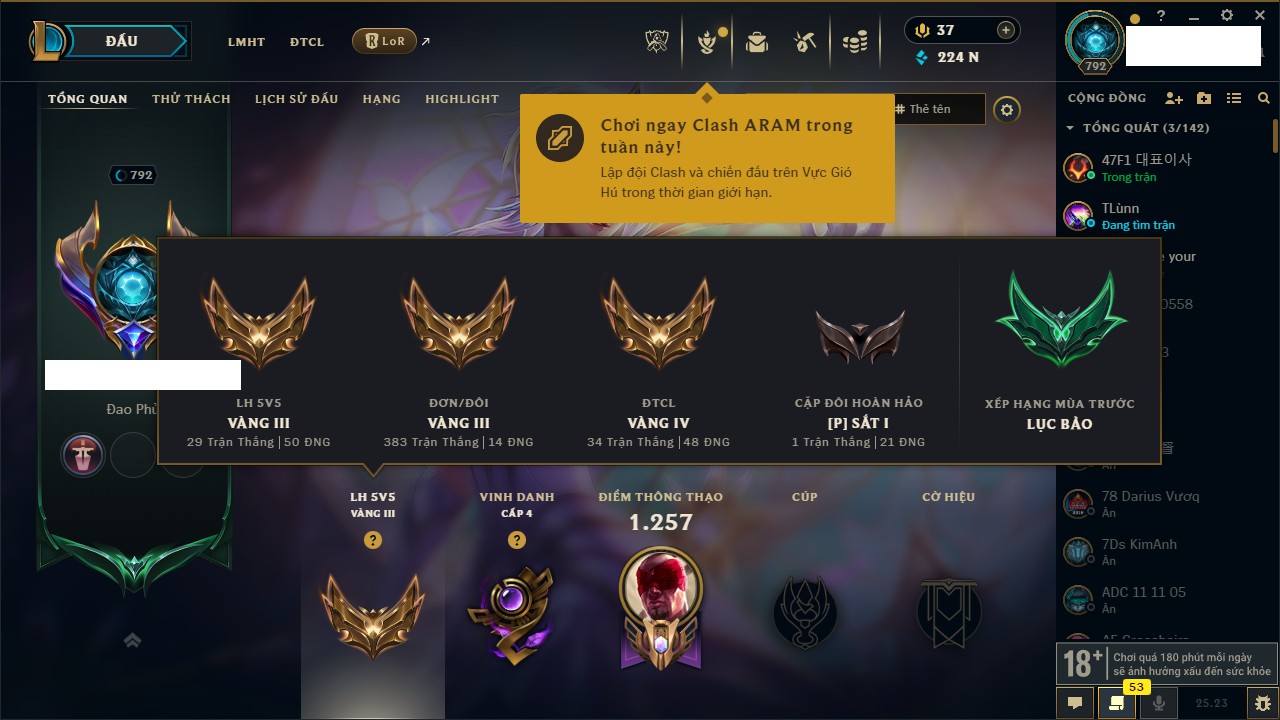Toggle the microphone mute button
Viewport: 1280px width, 720px height.
click(x=1159, y=702)
